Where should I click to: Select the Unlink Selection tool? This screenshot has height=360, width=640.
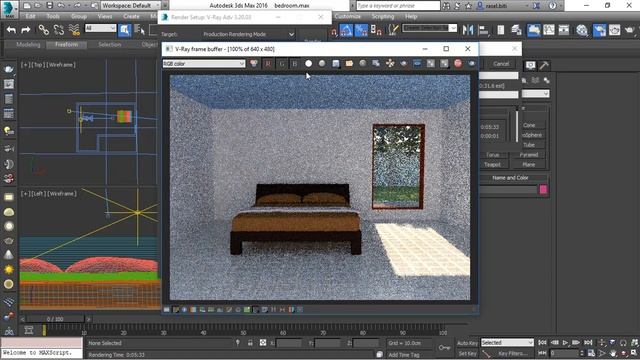(x=59, y=30)
